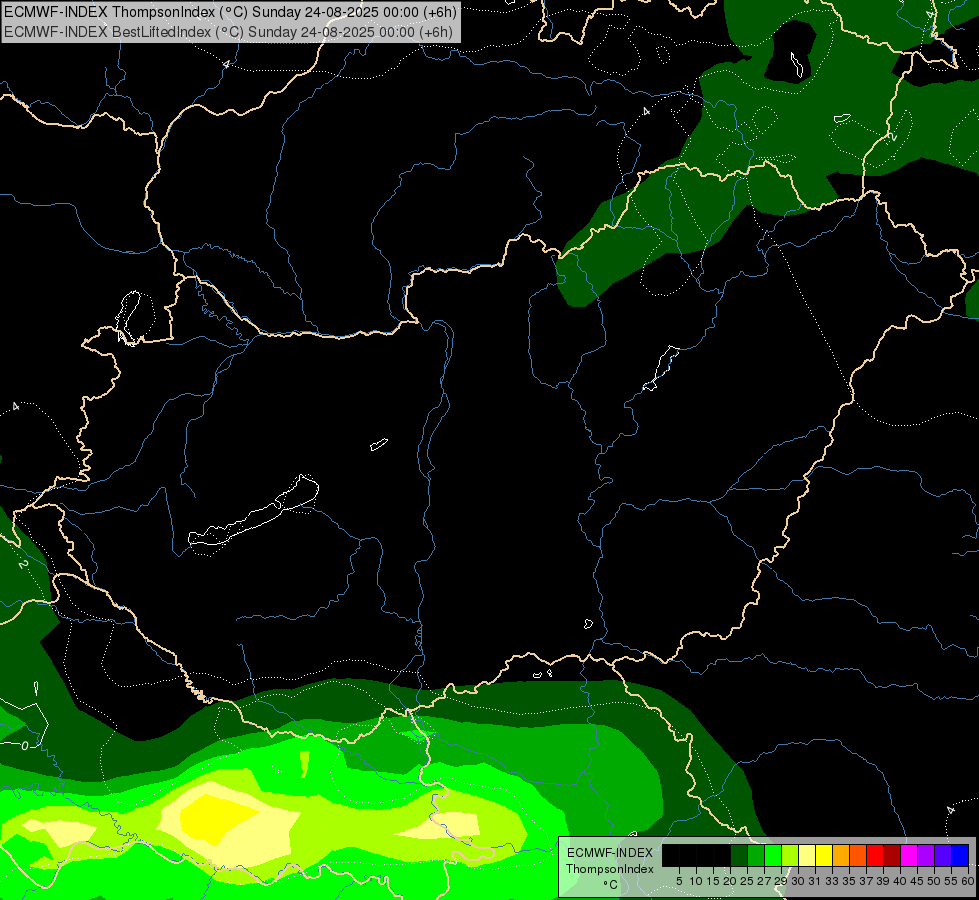Click legend tick value '60'
979x900 pixels.
967,881
